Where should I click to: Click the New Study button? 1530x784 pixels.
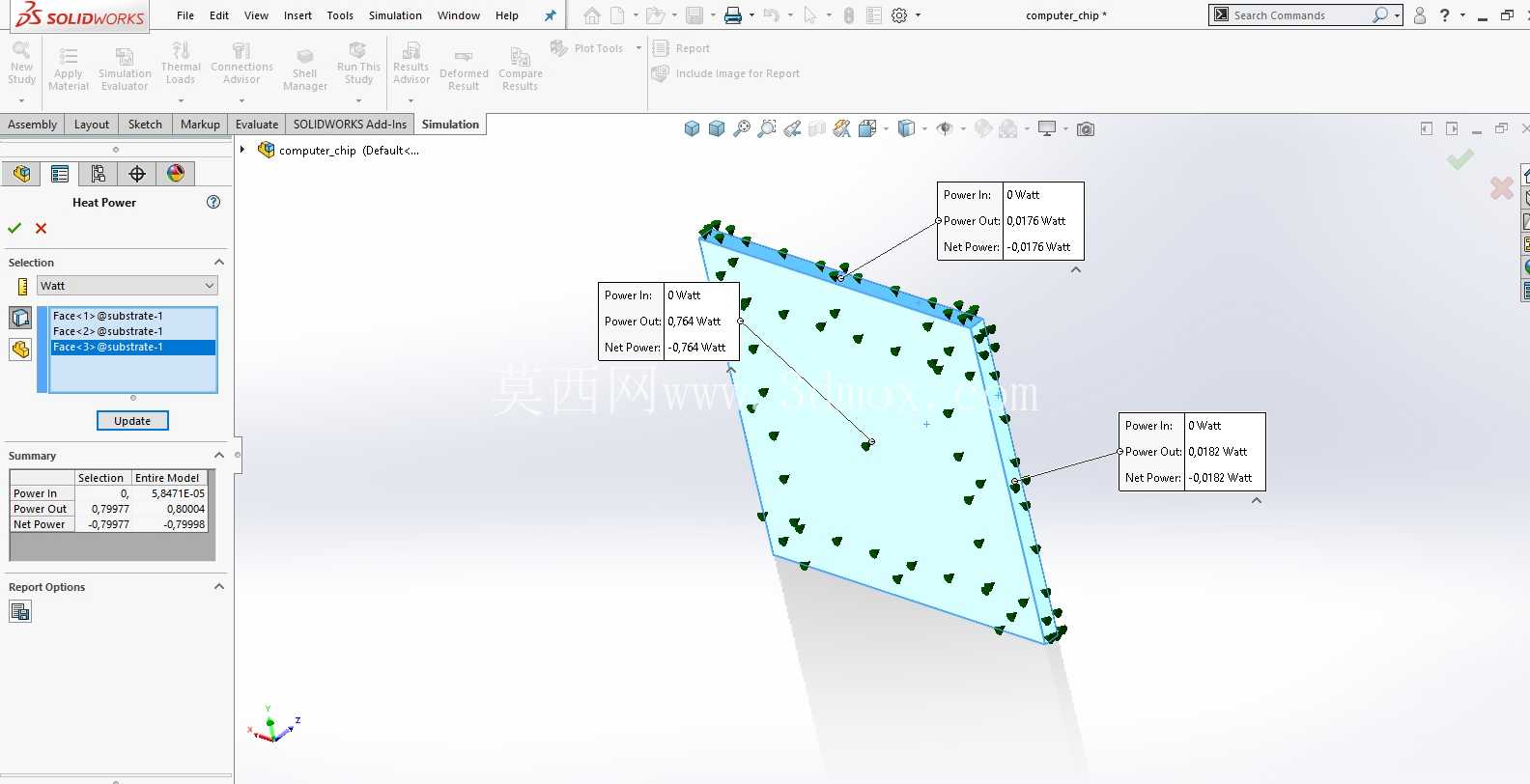pyautogui.click(x=21, y=65)
